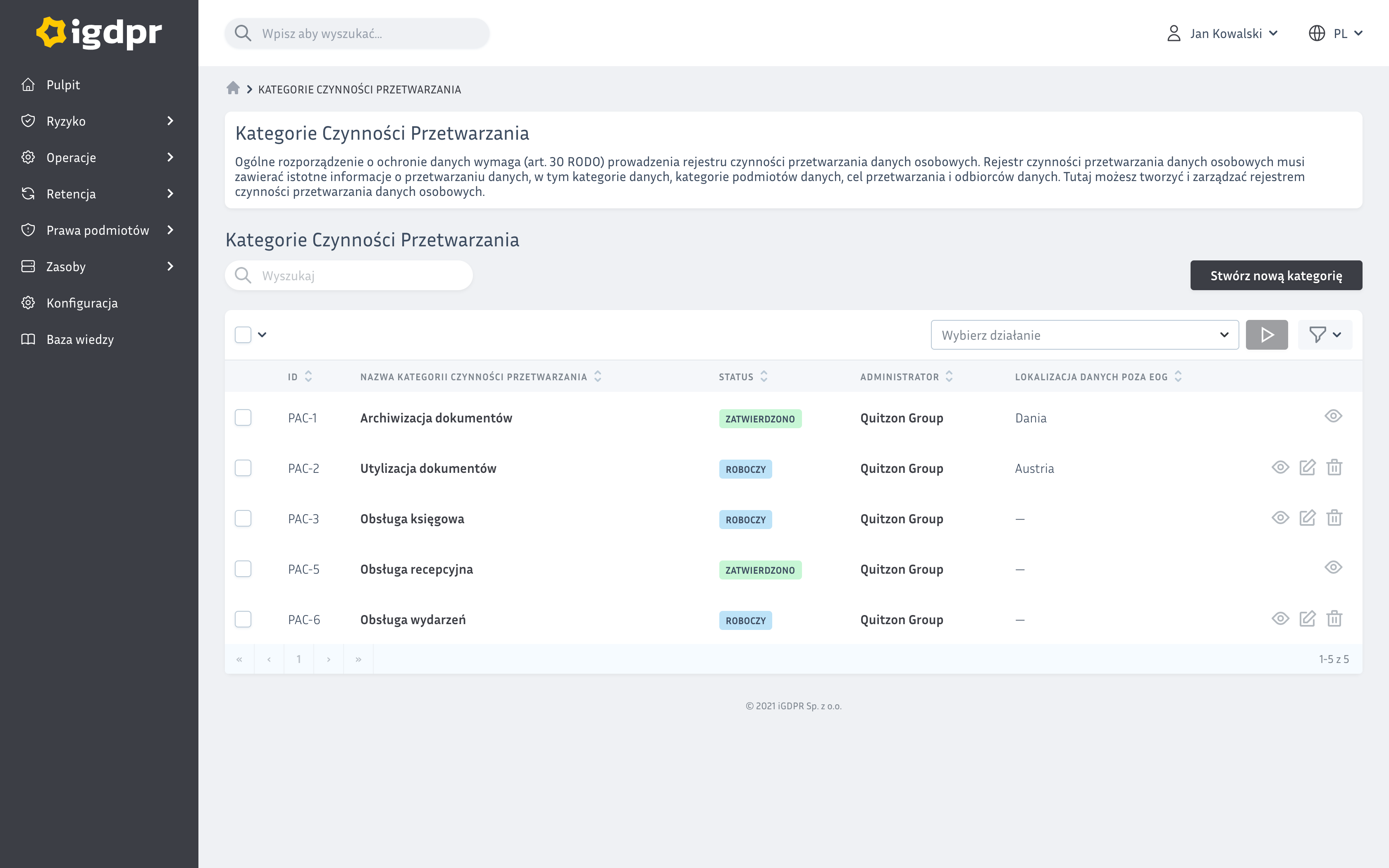Screen dimensions: 1389x868
Task: Open the Wybierz działanie dropdown
Action: pyautogui.click(x=1084, y=335)
